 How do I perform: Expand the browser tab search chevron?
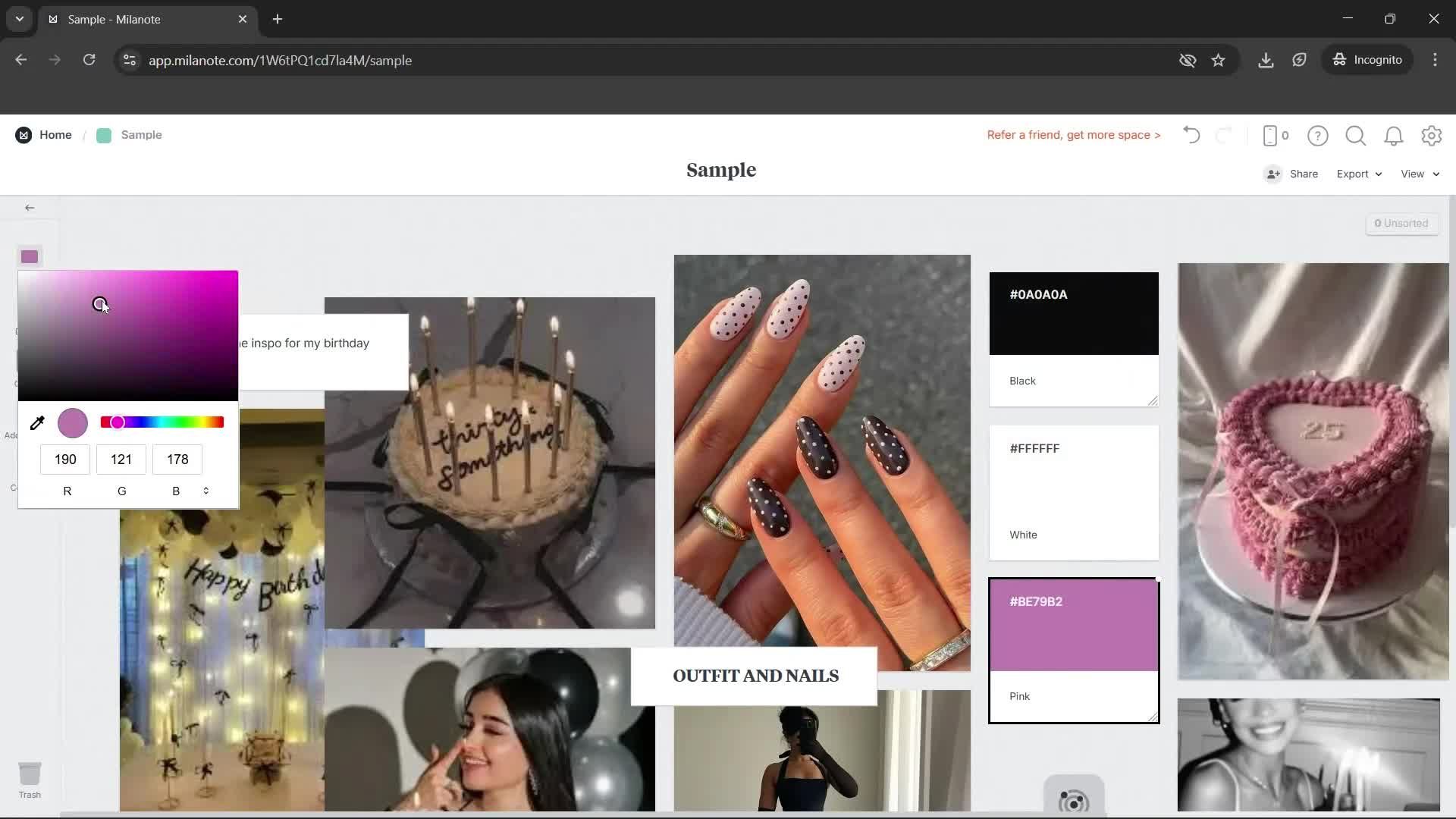(x=18, y=19)
